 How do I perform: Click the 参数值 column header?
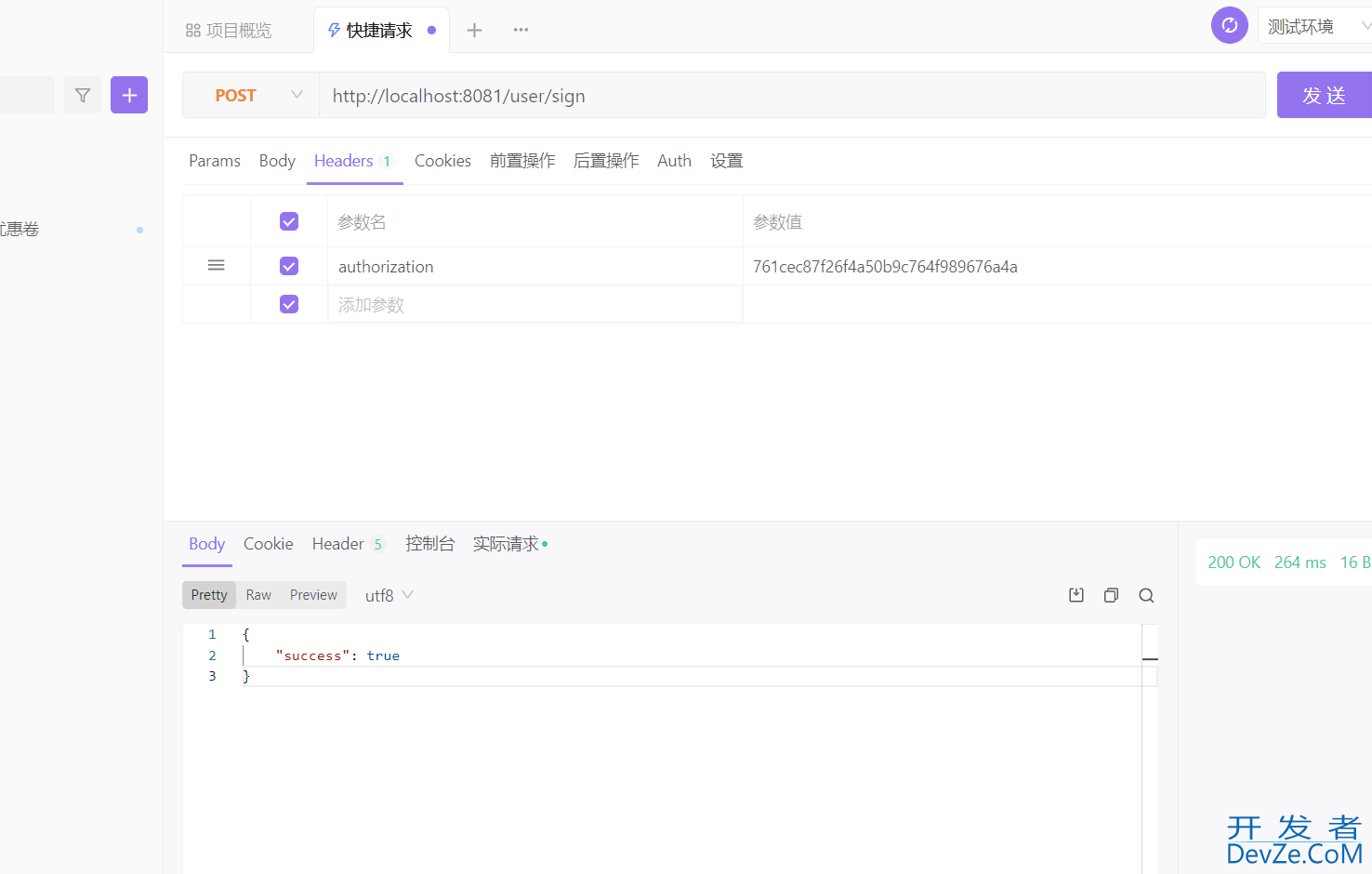[x=777, y=222]
